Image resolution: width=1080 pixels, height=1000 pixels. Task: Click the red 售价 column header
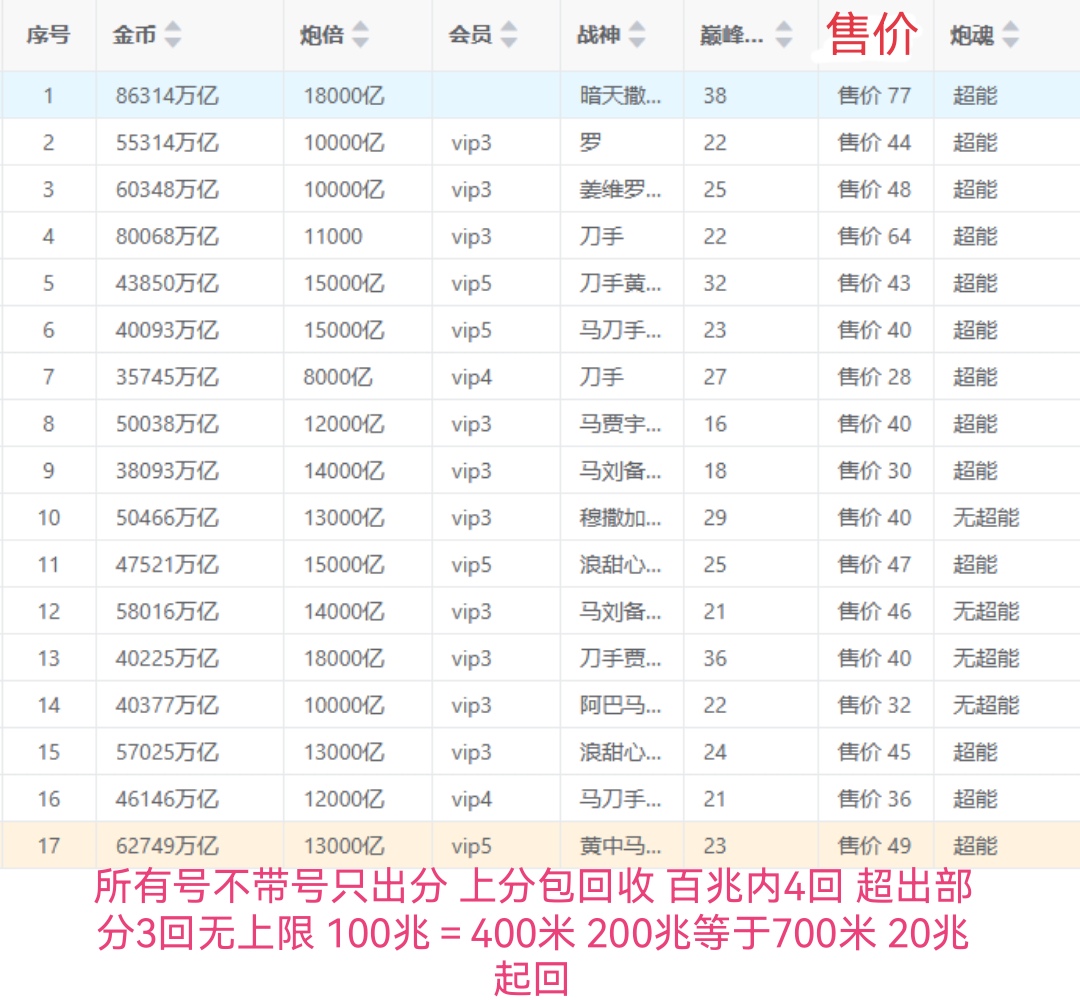pos(872,33)
